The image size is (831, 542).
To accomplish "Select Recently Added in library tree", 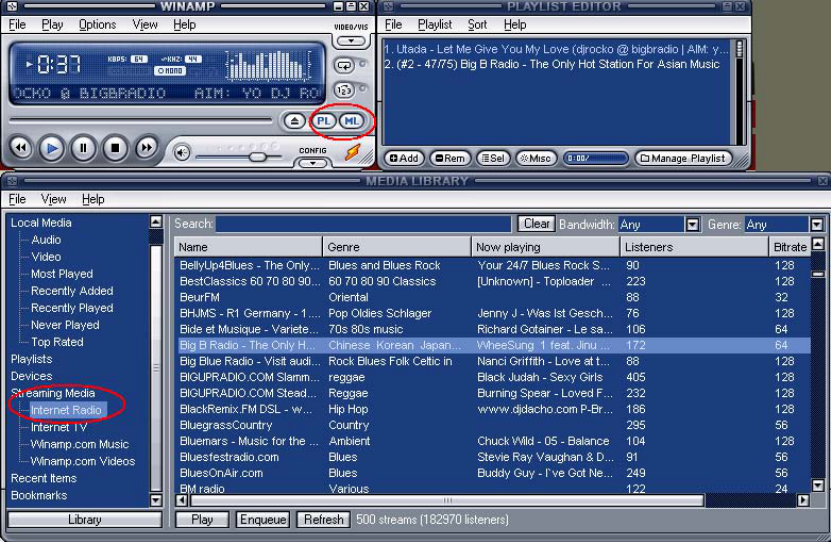I will click(x=72, y=290).
